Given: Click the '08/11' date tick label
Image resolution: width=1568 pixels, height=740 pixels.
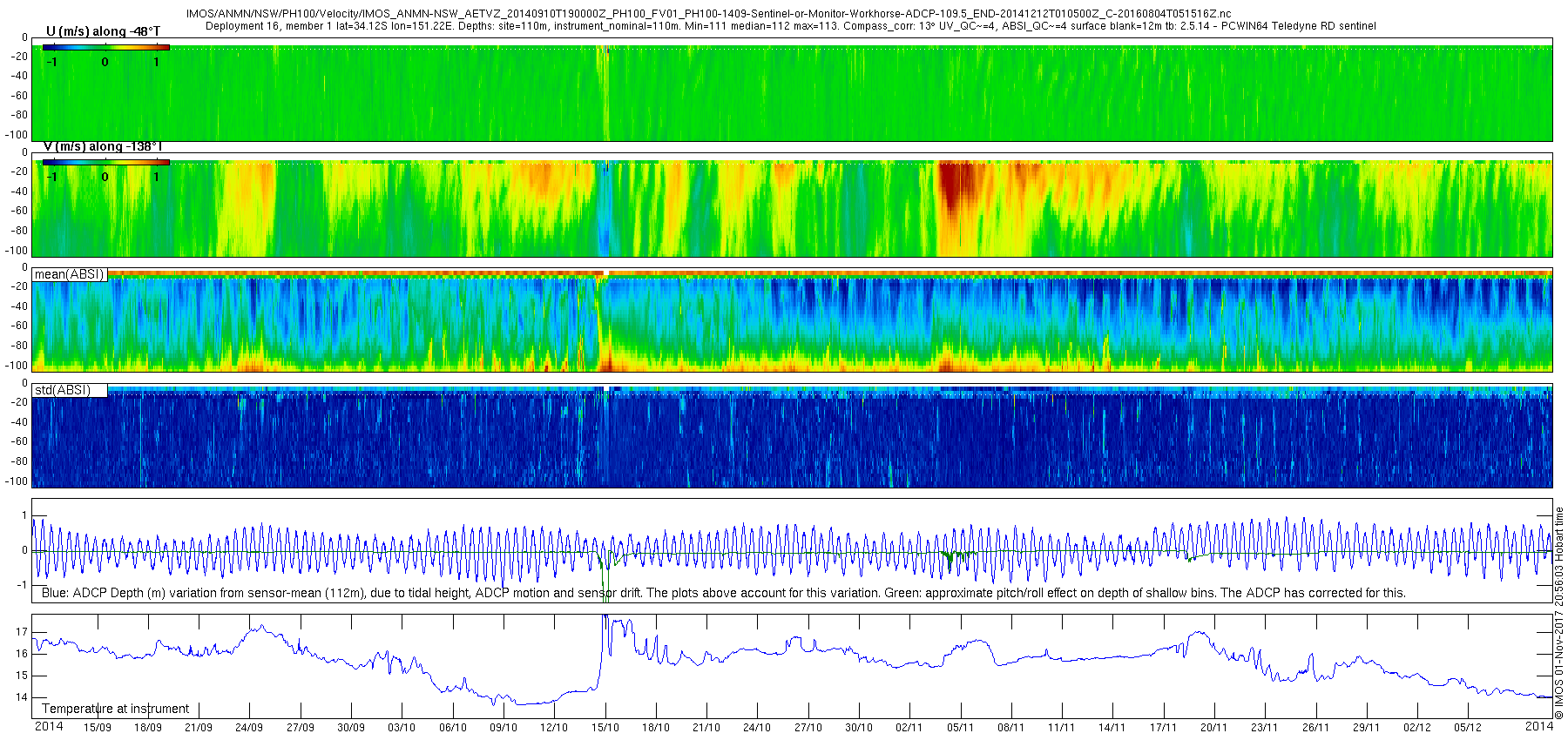Looking at the screenshot, I should click(x=1011, y=728).
